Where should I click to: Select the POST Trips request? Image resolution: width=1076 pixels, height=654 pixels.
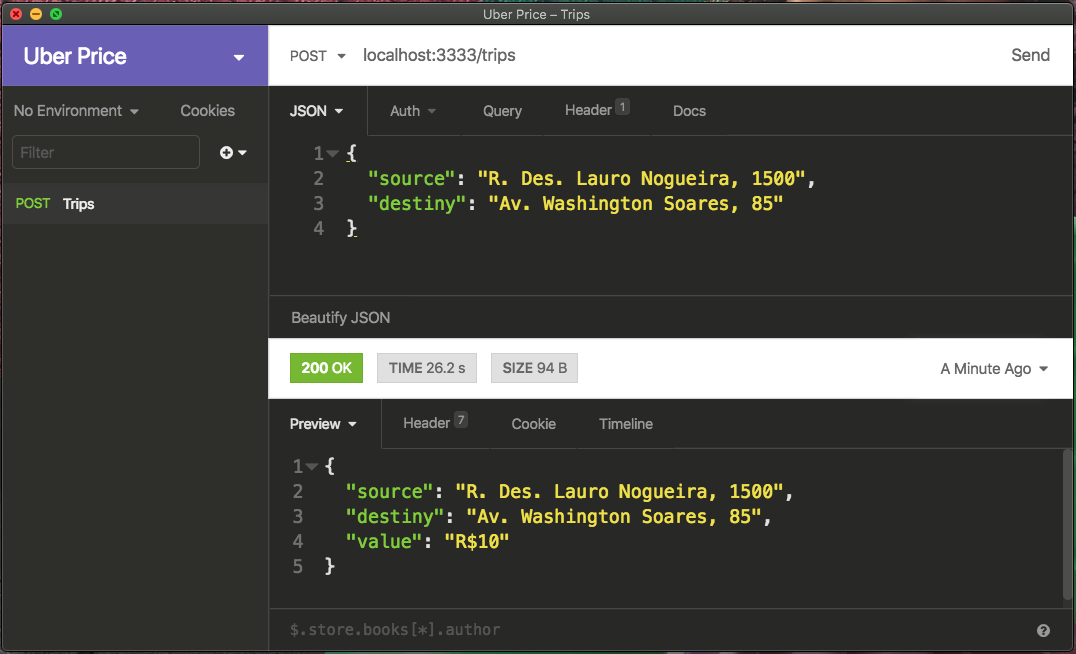(x=135, y=204)
